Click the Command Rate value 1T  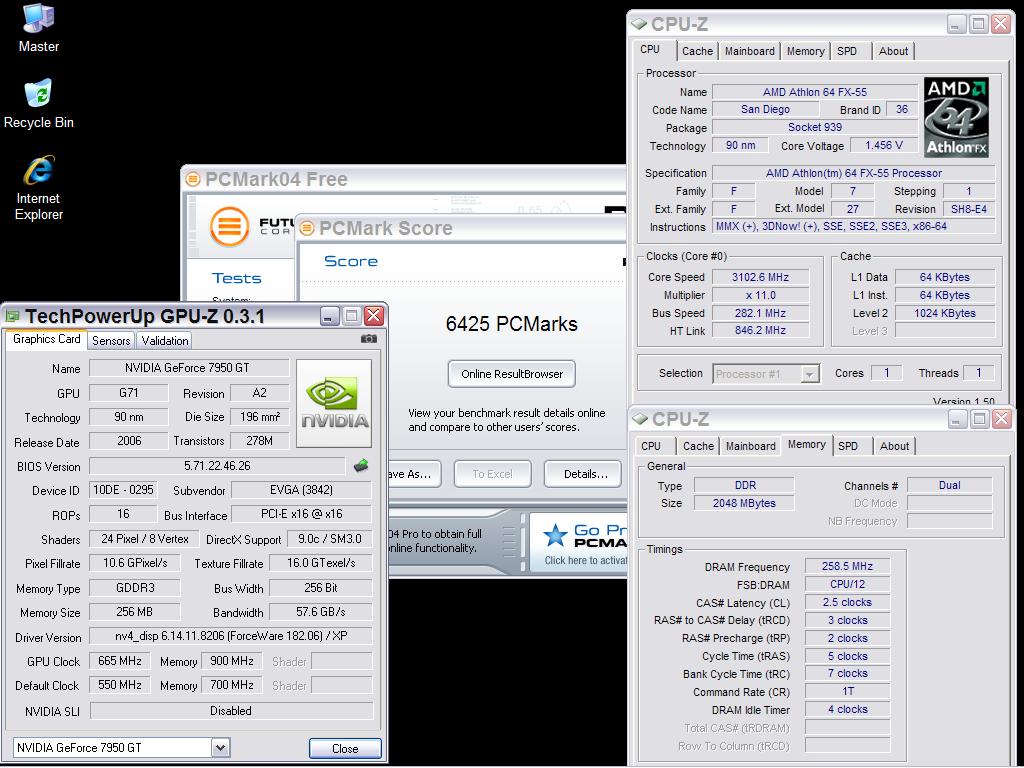(x=847, y=691)
